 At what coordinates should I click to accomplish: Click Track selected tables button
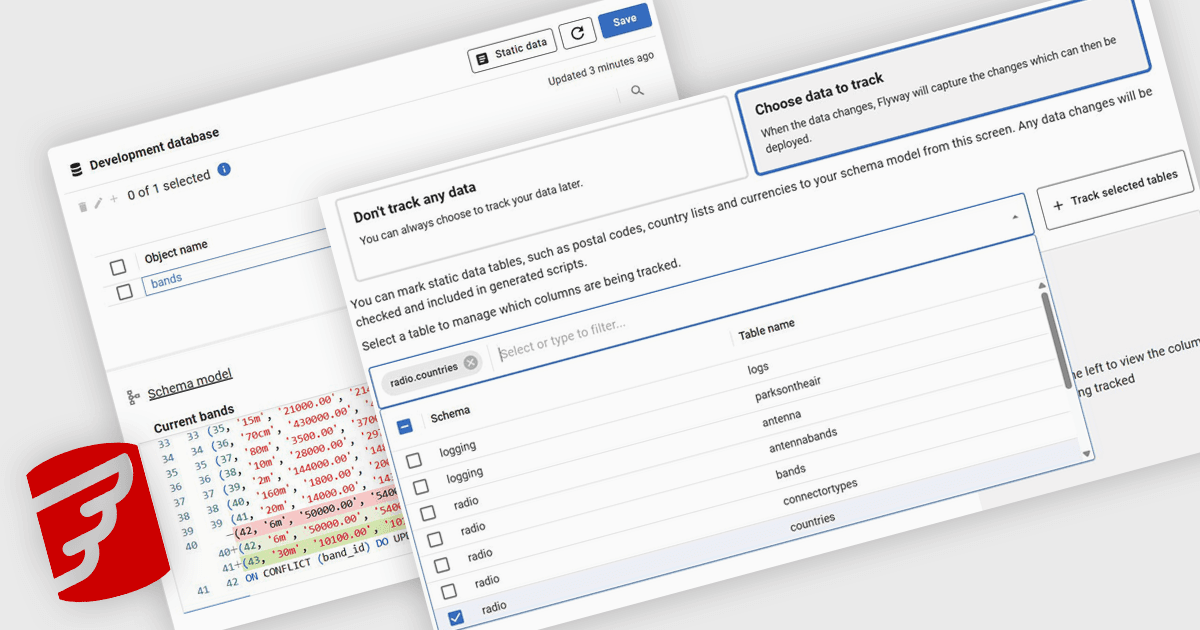[1116, 191]
